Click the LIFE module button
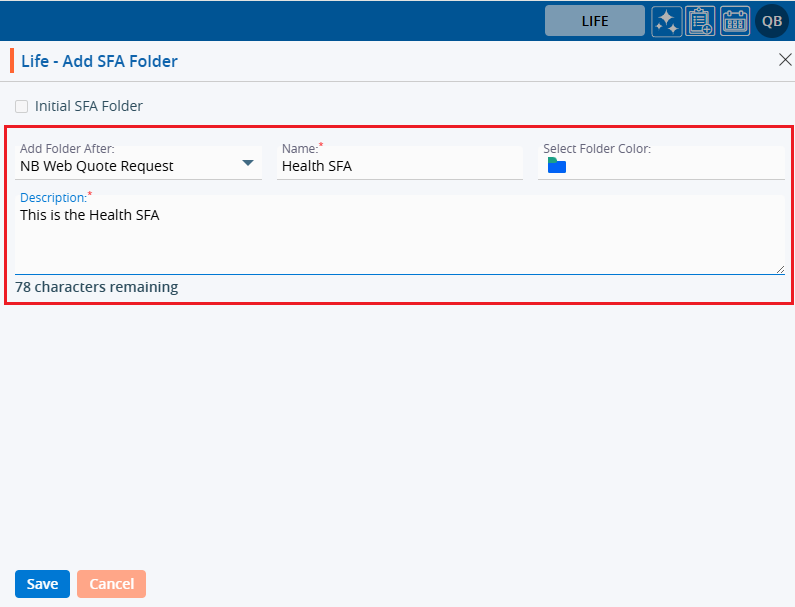 click(x=594, y=21)
